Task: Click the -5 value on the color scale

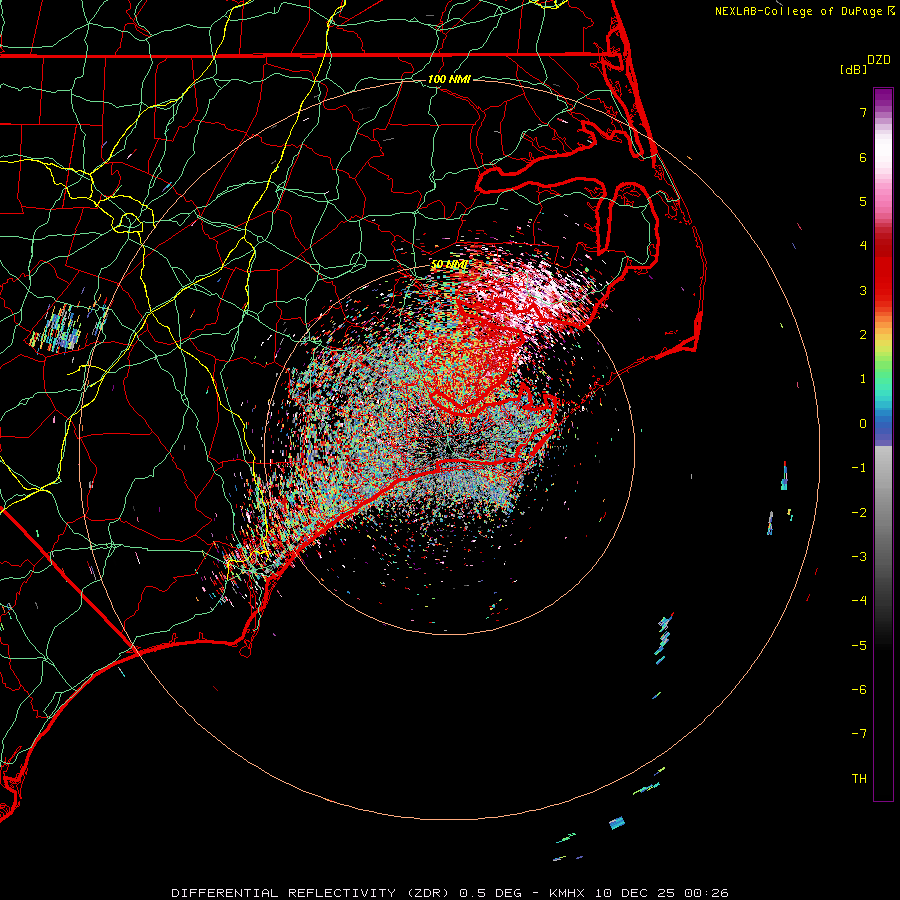Action: point(859,646)
